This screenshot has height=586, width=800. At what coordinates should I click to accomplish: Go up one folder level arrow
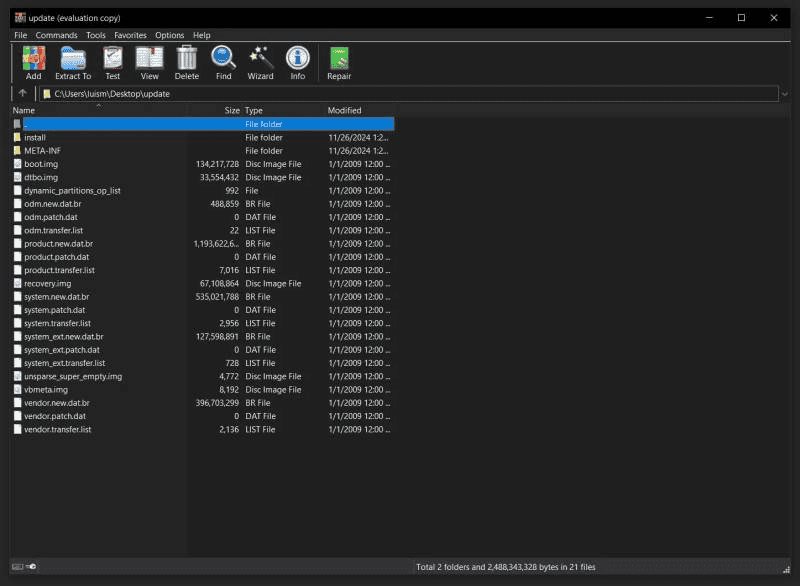pyautogui.click(x=22, y=93)
